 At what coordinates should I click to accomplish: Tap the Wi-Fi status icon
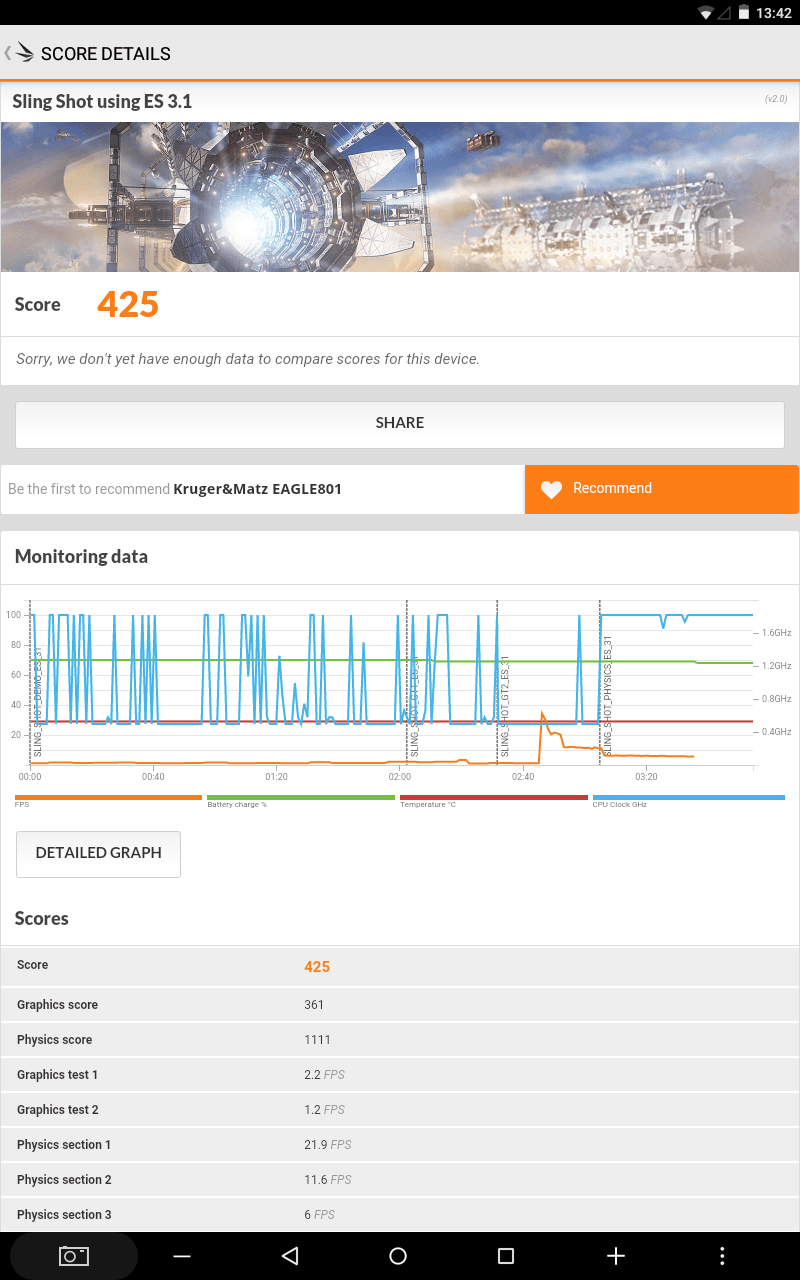(x=706, y=13)
